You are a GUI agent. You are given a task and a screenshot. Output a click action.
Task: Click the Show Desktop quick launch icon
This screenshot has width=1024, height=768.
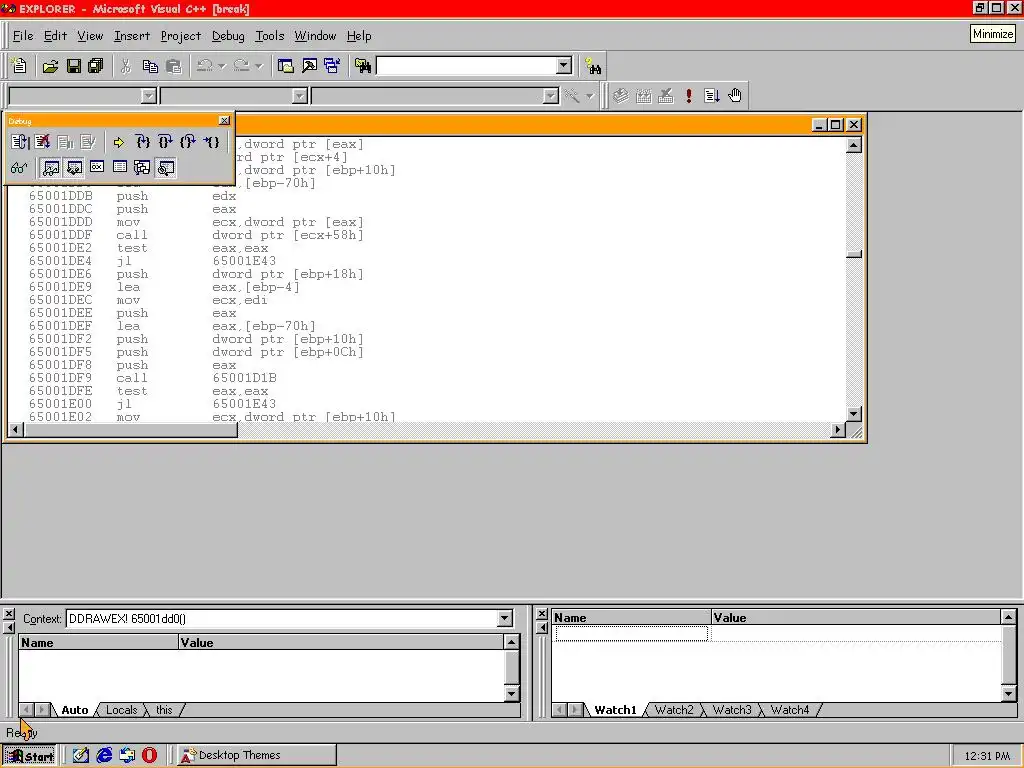tap(80, 756)
